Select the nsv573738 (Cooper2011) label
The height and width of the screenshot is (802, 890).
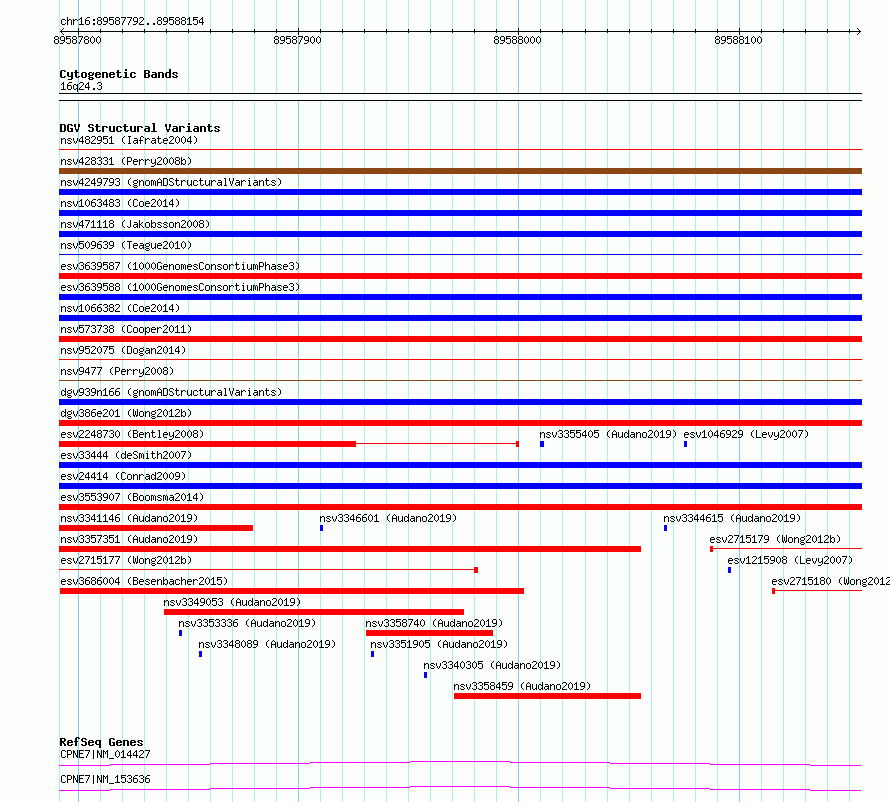click(x=126, y=329)
